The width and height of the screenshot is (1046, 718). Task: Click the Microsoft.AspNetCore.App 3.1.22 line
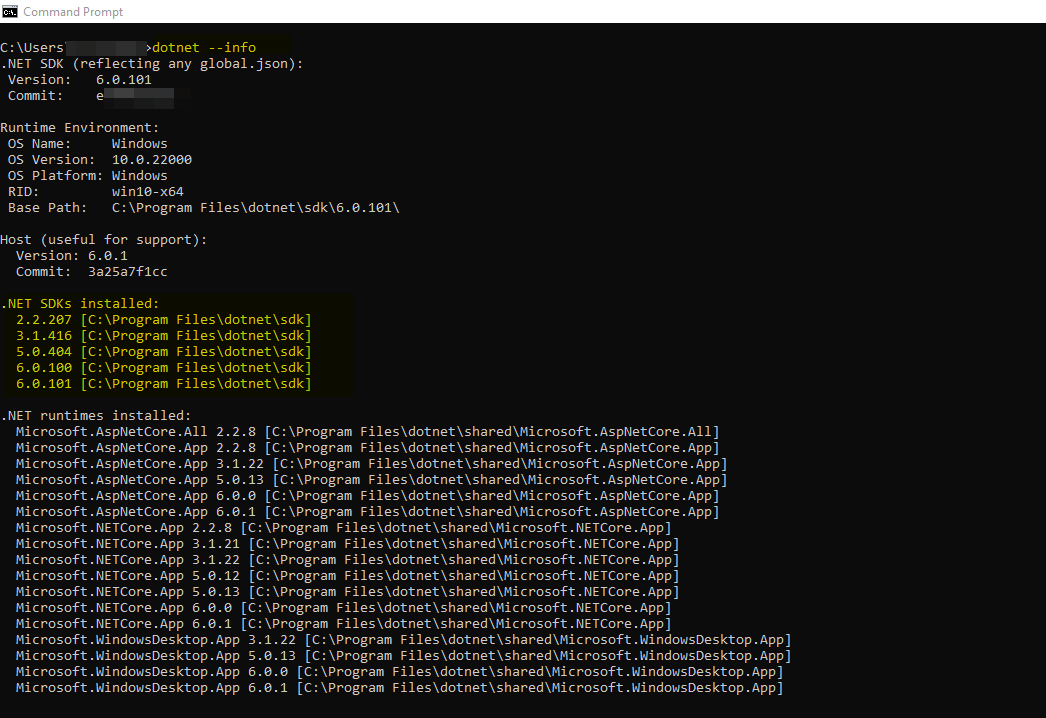[x=372, y=464]
